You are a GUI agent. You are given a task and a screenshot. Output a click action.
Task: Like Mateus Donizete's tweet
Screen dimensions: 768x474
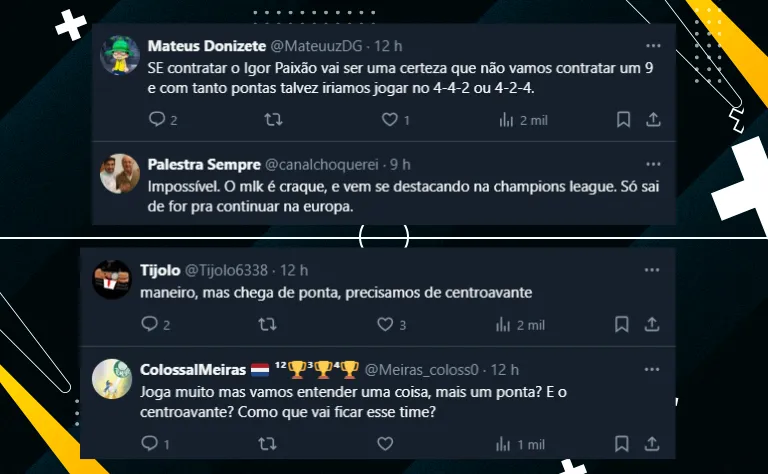pyautogui.click(x=390, y=120)
